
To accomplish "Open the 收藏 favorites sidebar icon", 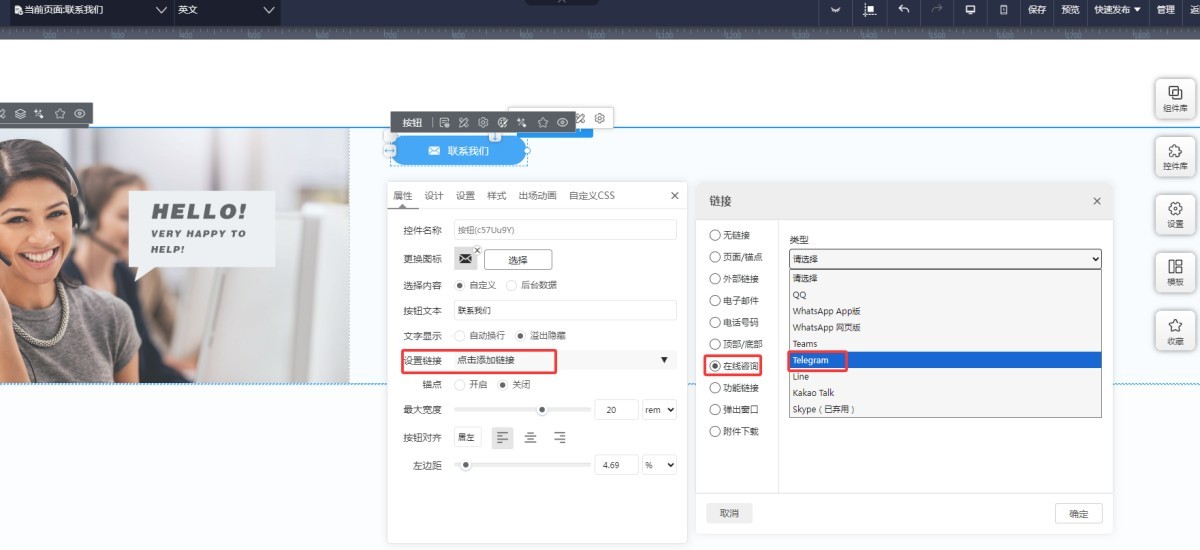I will pos(1175,330).
